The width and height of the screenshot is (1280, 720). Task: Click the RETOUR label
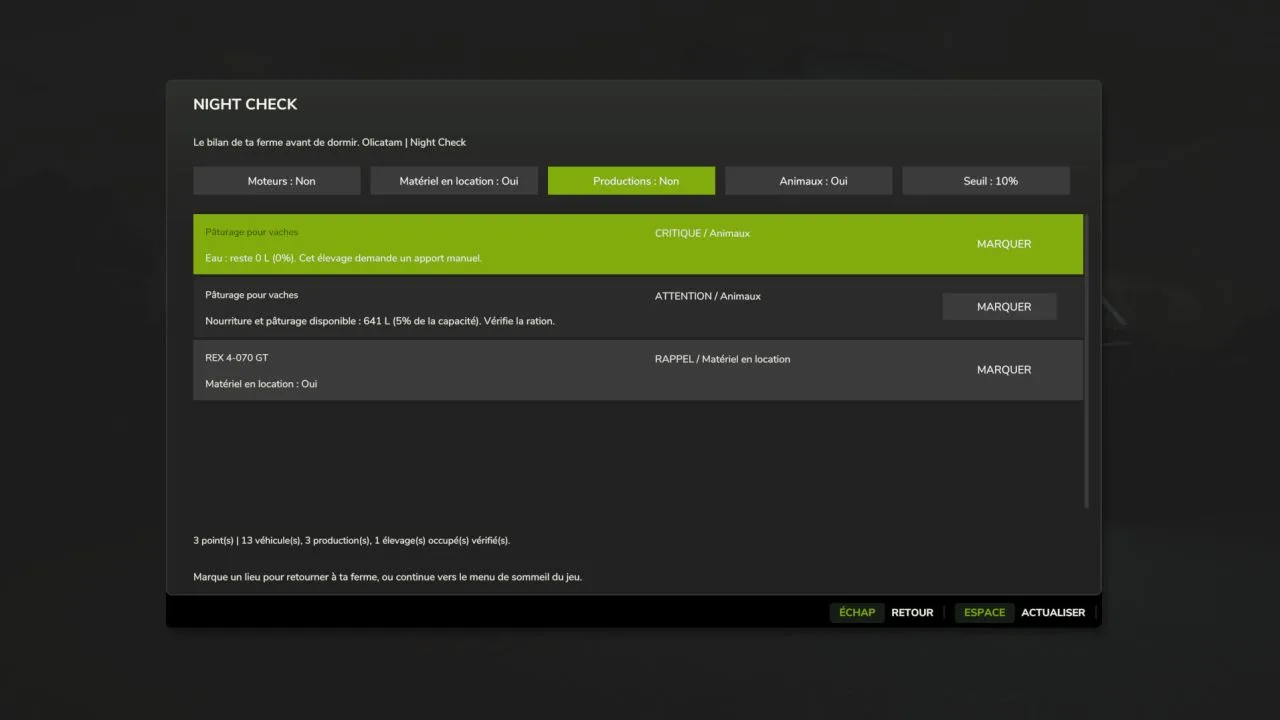(x=912, y=612)
